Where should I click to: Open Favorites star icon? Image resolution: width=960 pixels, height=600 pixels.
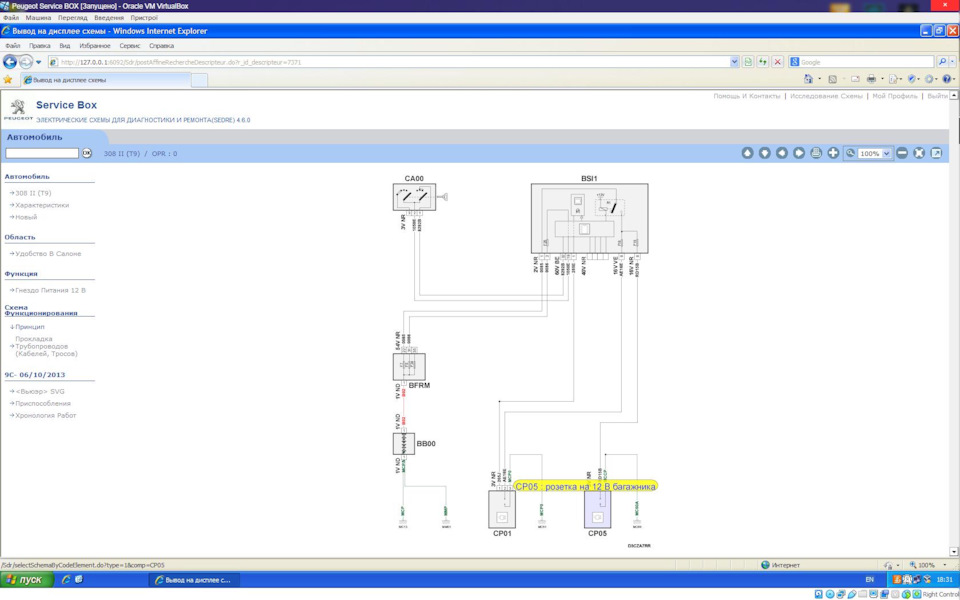pos(7,80)
